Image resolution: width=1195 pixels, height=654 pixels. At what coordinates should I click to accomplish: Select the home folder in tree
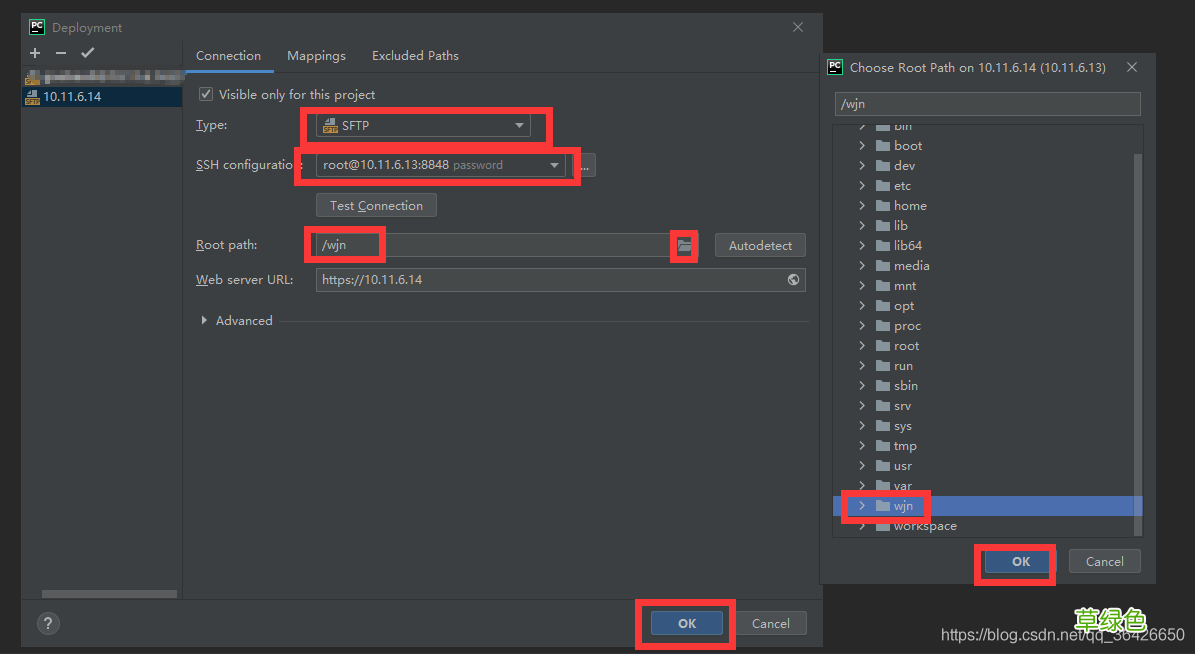coord(910,206)
